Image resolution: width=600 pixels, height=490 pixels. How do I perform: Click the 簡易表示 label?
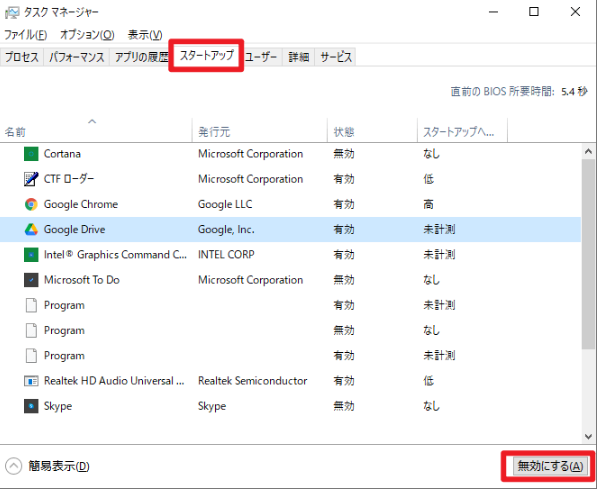click(59, 467)
